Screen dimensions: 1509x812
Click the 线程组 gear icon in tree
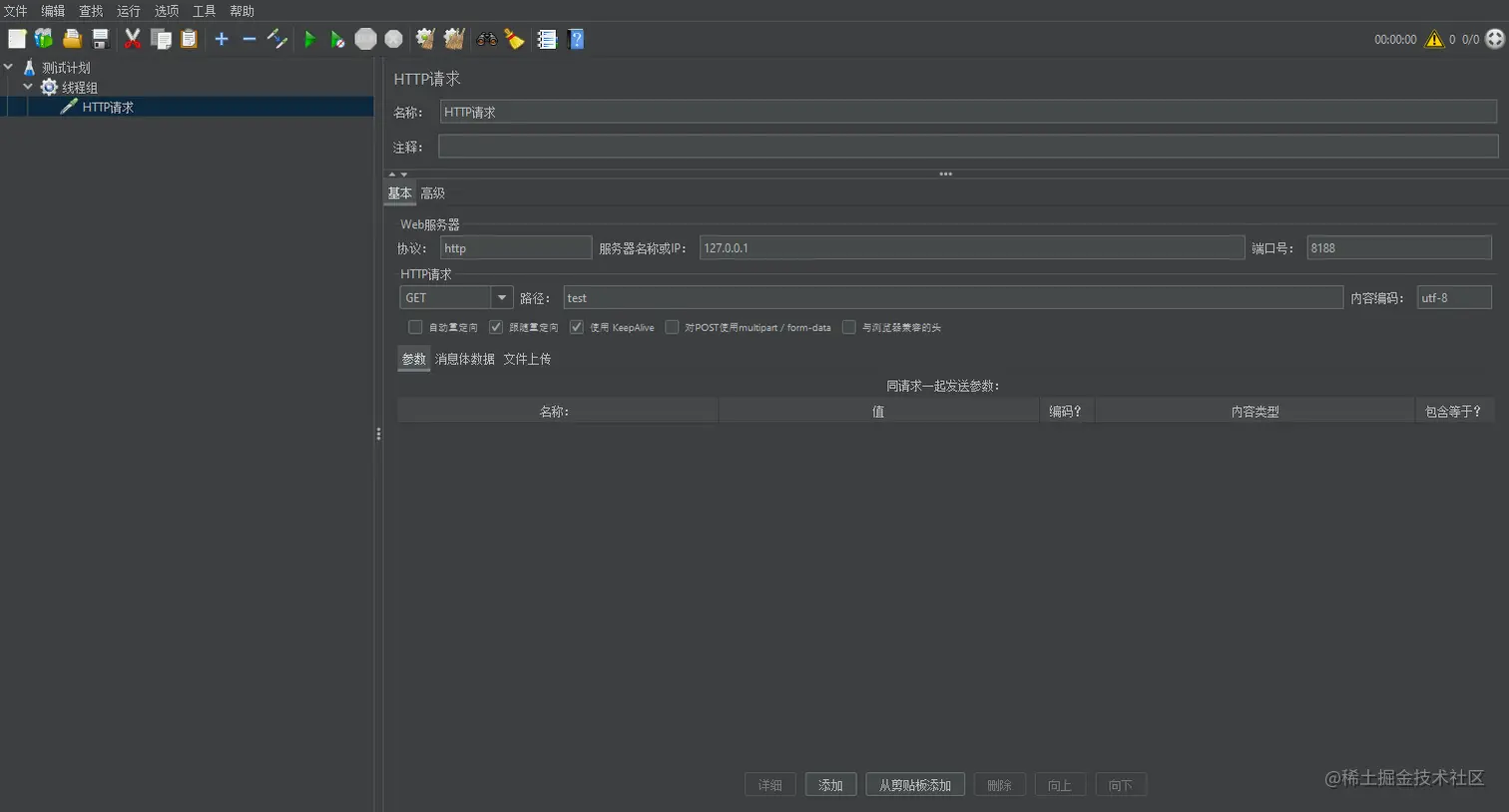click(49, 88)
